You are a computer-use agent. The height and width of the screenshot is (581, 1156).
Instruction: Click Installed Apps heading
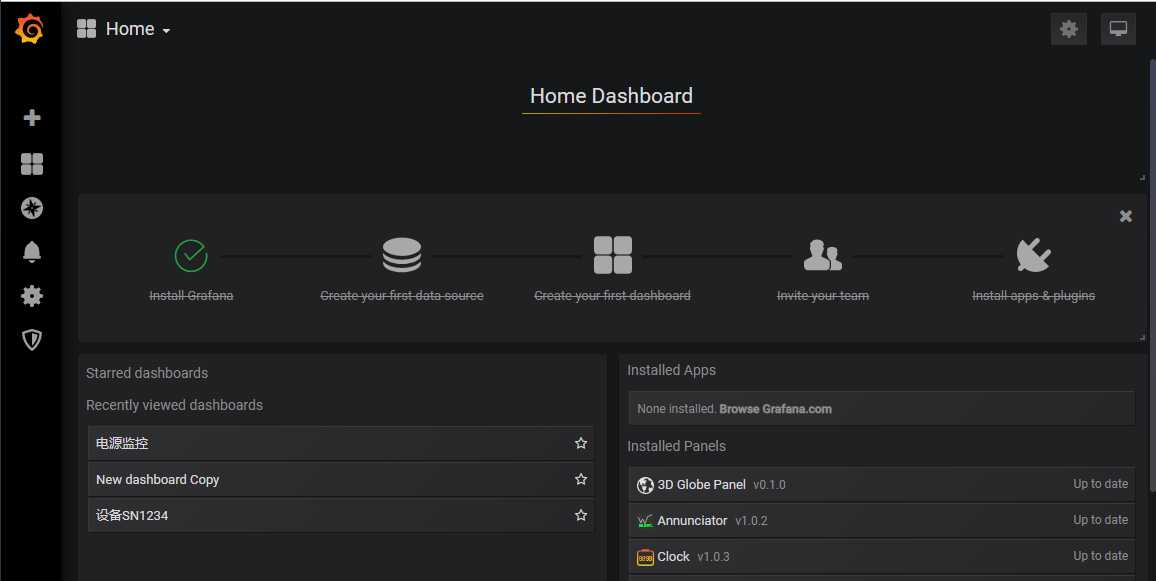[x=672, y=370]
